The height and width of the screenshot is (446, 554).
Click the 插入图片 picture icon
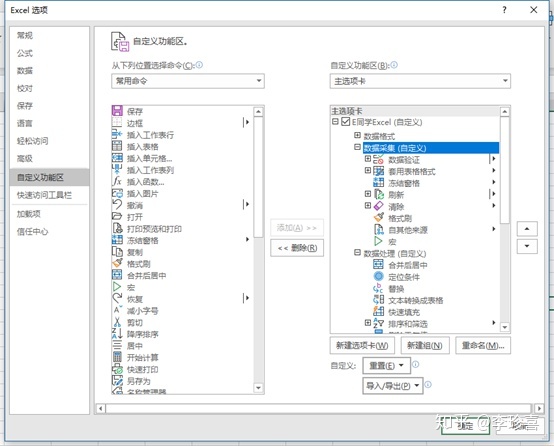point(117,193)
